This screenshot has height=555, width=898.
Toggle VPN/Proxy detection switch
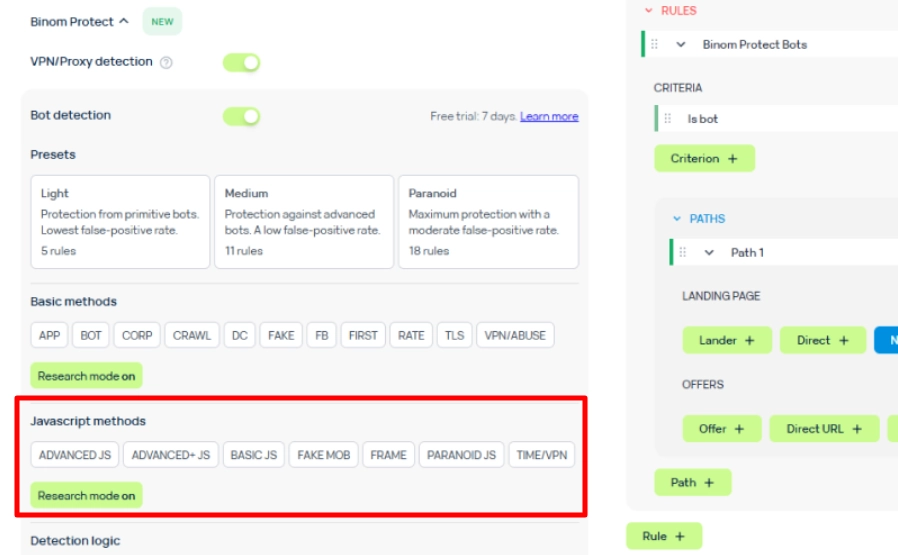241,62
